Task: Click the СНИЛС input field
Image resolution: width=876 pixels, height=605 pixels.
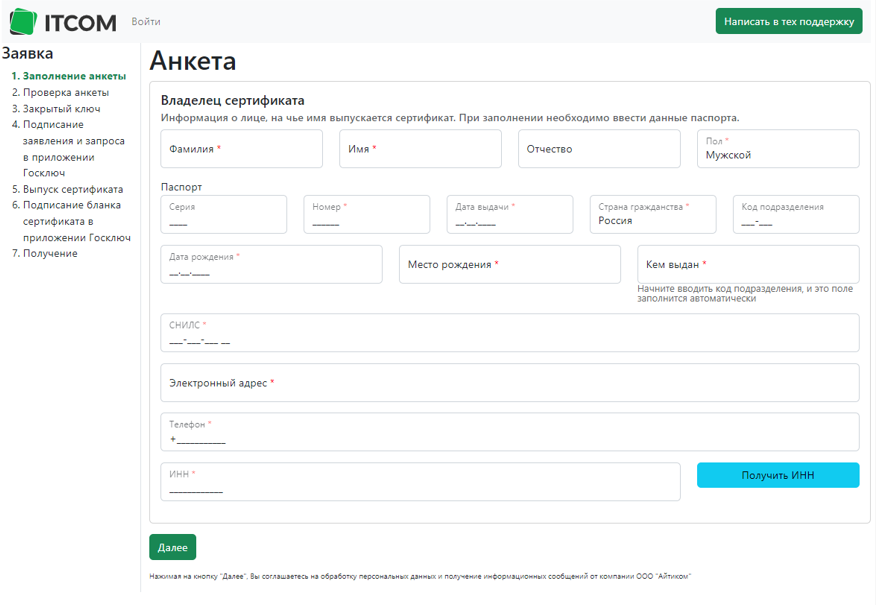Action: (x=509, y=333)
